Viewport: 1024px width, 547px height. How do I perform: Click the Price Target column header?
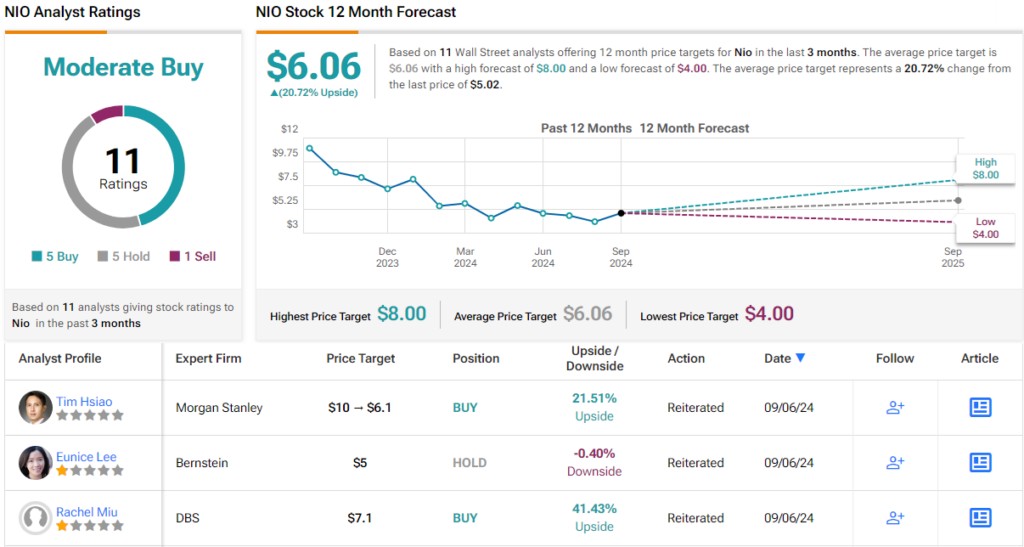(x=360, y=358)
